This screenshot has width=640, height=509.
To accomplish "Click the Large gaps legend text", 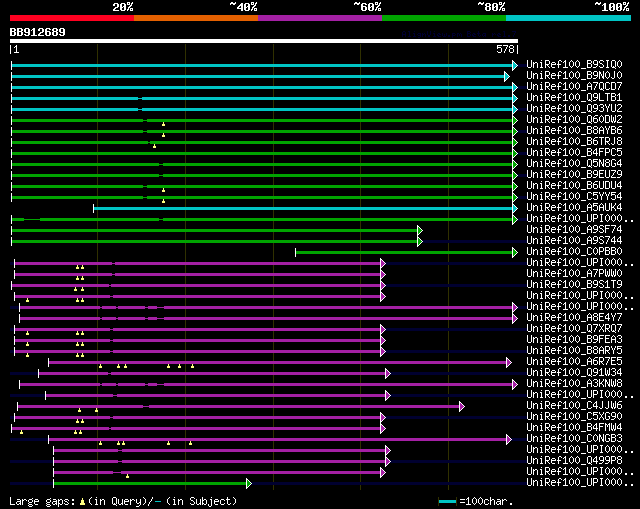I will [x=123, y=501].
